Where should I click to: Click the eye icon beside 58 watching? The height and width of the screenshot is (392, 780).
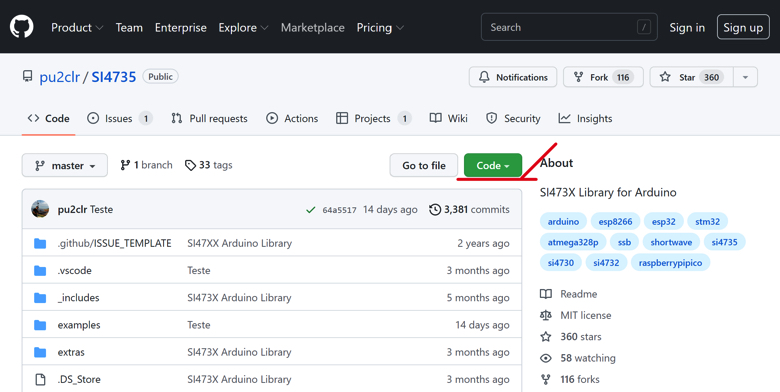pyautogui.click(x=546, y=358)
